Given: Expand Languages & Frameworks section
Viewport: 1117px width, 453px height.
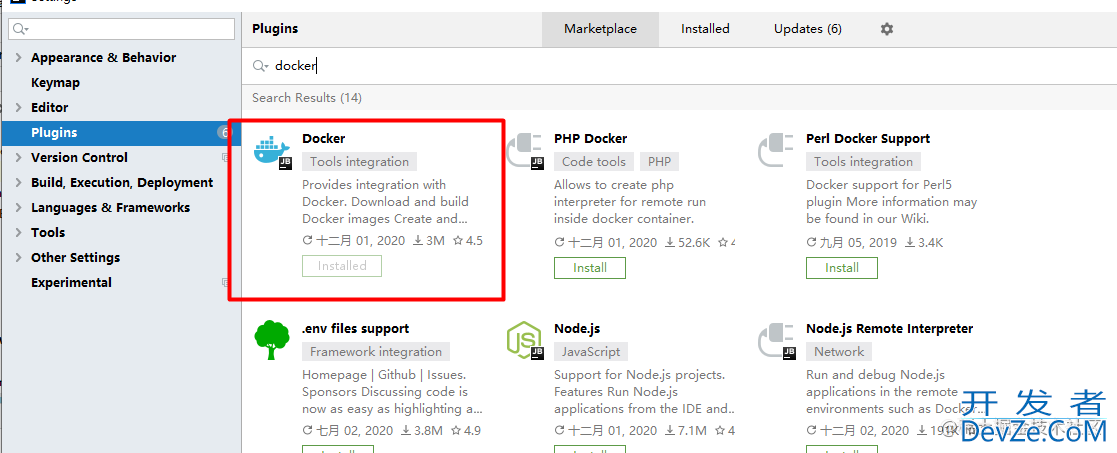Looking at the screenshot, I should pos(19,207).
